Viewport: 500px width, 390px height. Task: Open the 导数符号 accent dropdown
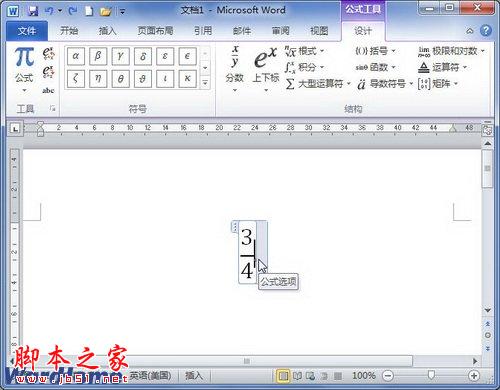[x=385, y=84]
